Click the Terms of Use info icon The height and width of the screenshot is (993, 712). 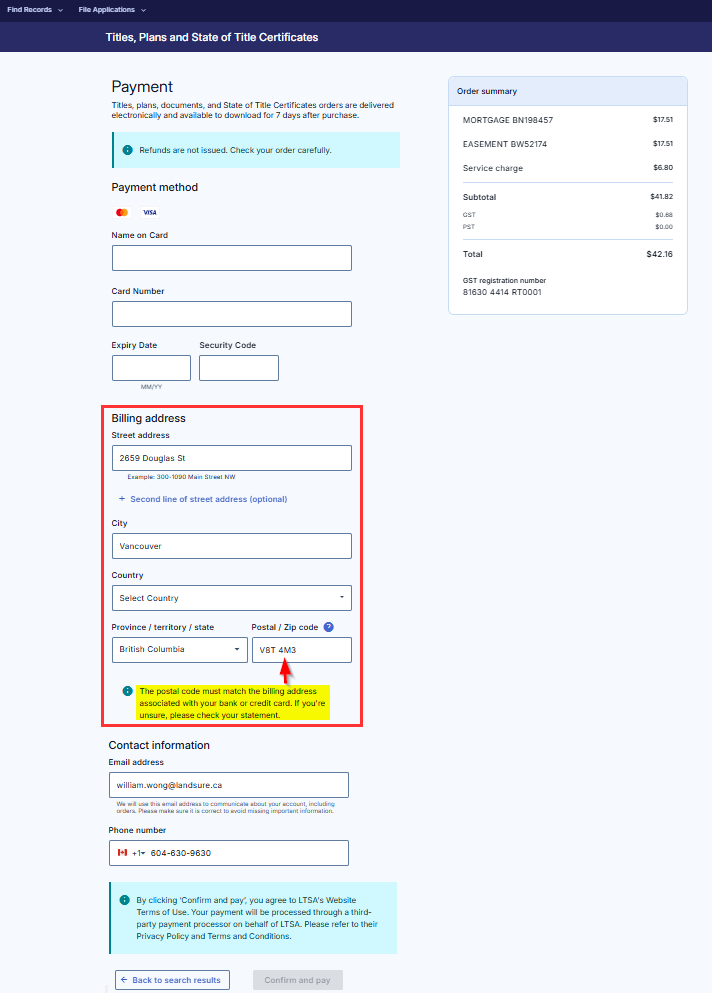click(x=124, y=900)
